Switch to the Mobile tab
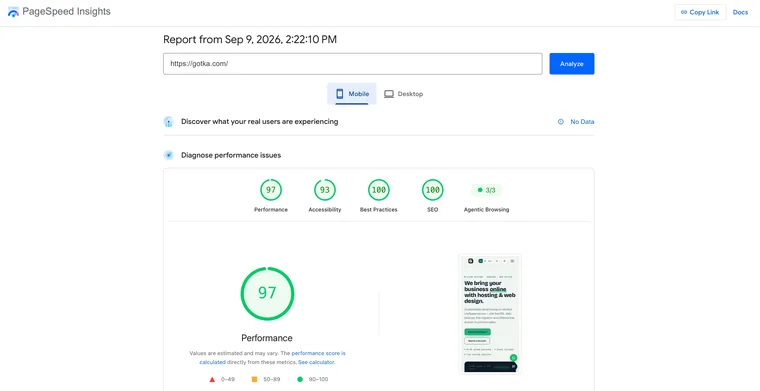Viewport: 760px width, 391px height. [x=352, y=94]
